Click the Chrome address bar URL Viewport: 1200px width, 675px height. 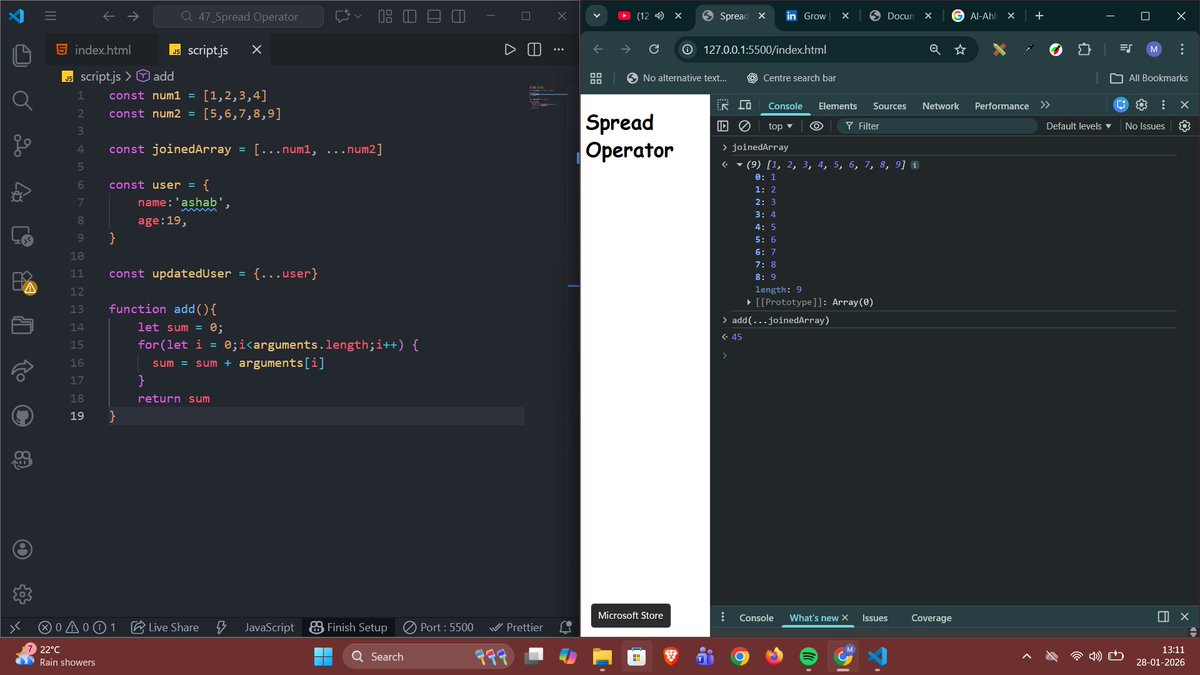click(x=764, y=50)
